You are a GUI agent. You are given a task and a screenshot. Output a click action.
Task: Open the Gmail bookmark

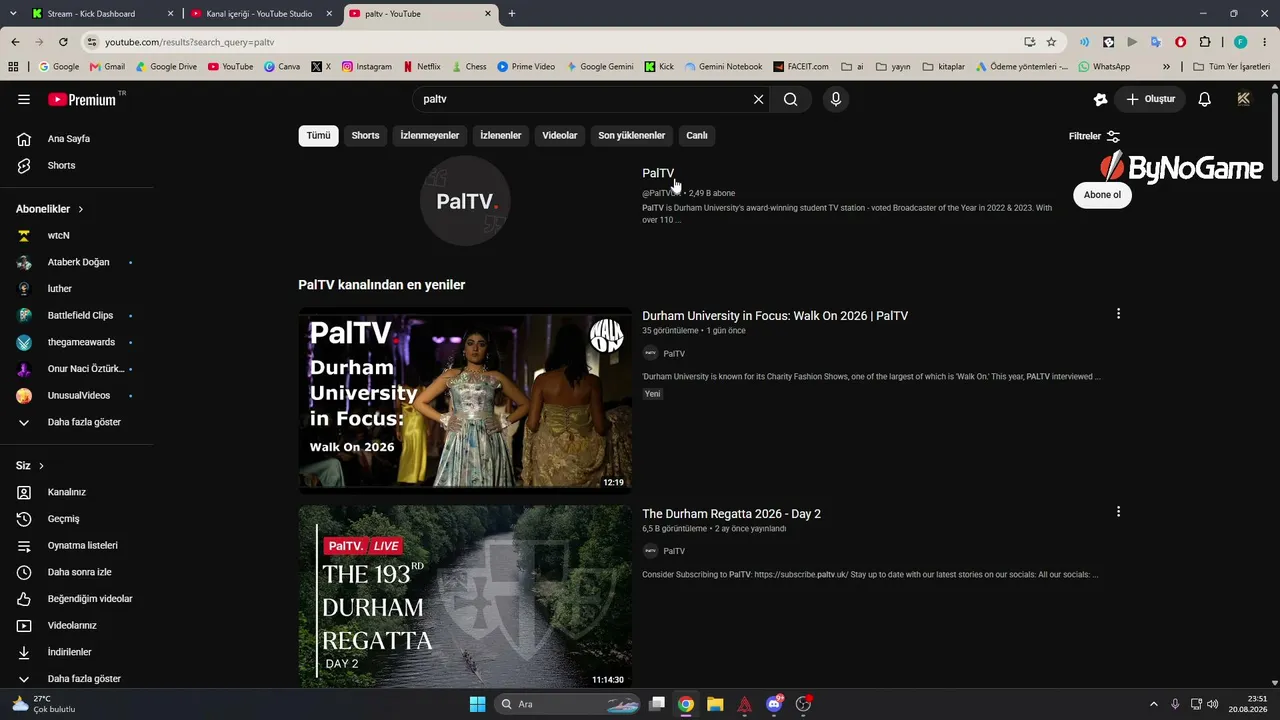pyautogui.click(x=107, y=67)
